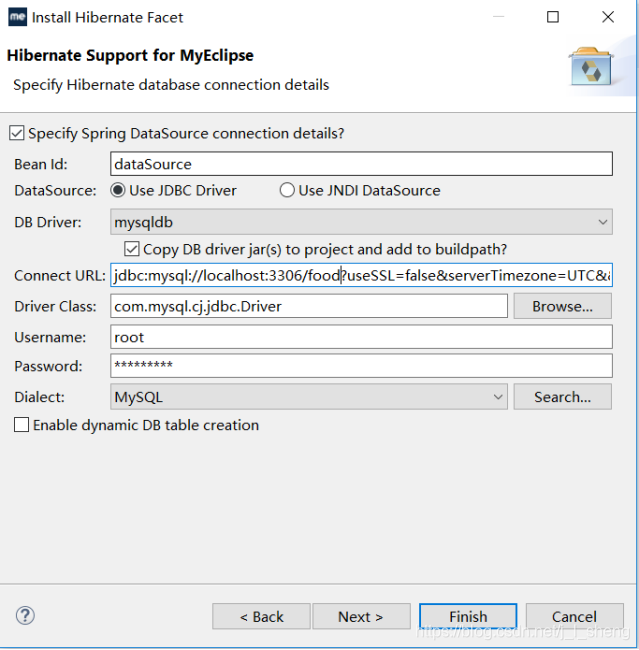The image size is (639, 650).
Task: Open help with the question mark icon
Action: [x=25, y=616]
